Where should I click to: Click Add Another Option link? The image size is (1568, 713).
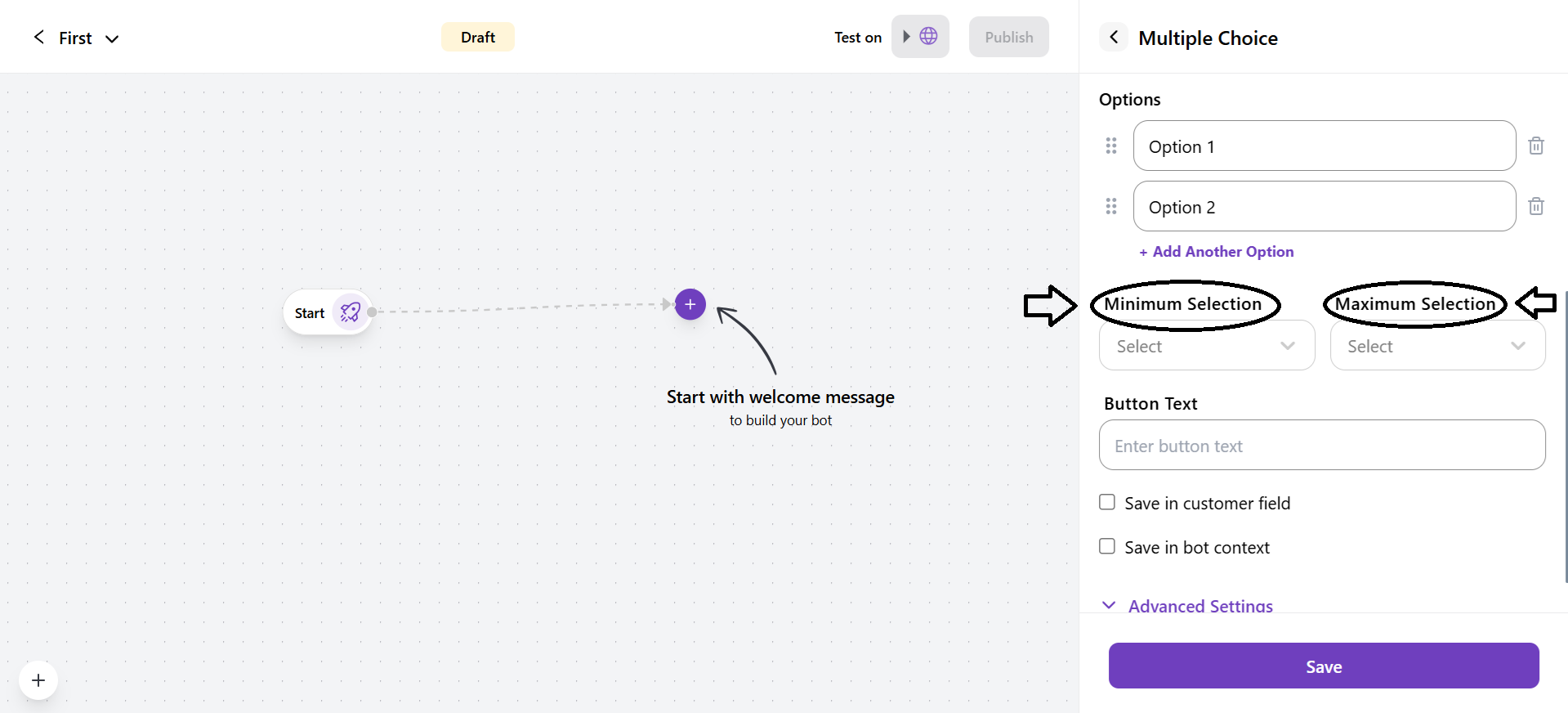(1216, 252)
